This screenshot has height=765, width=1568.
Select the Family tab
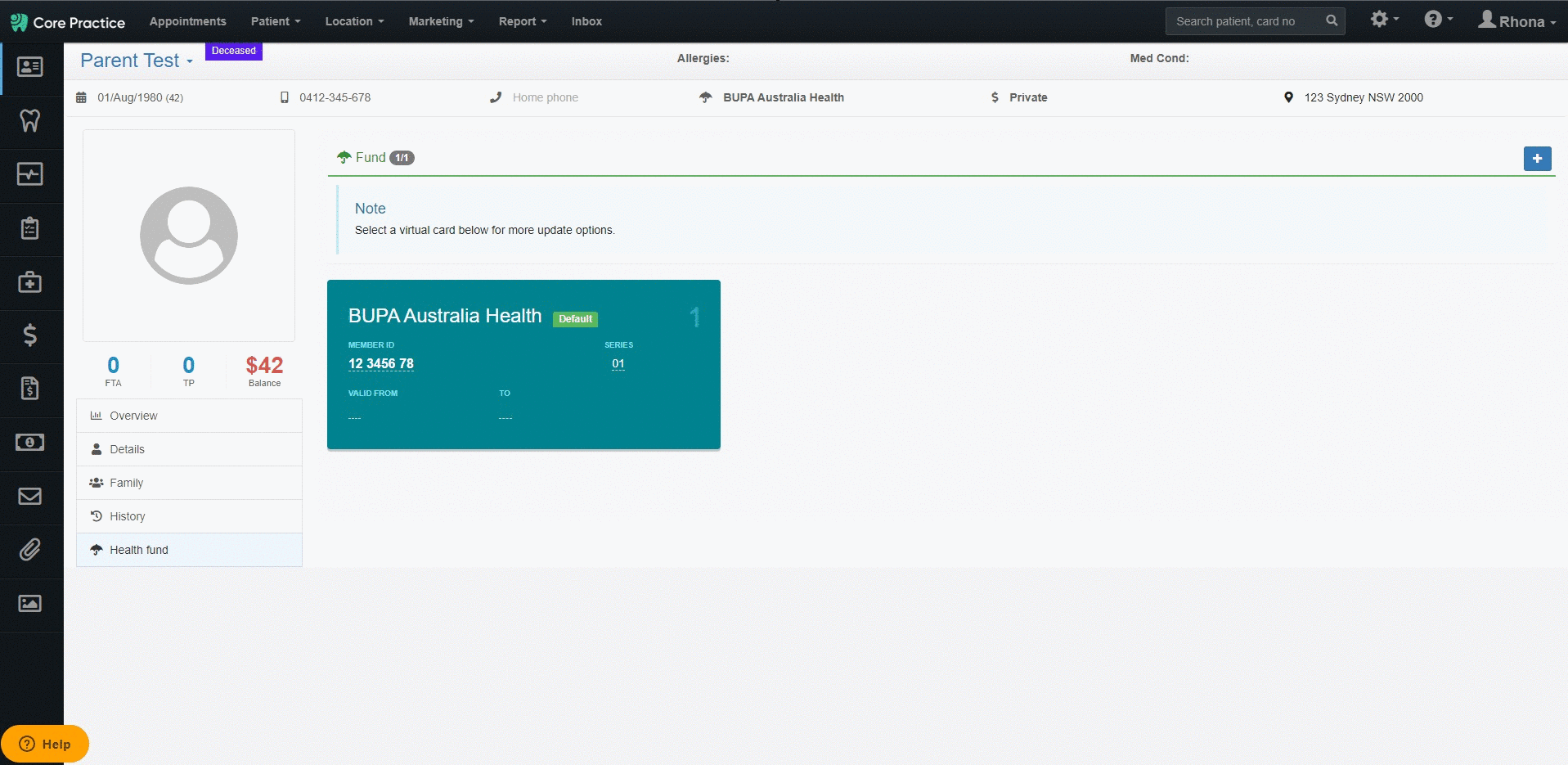pos(190,483)
